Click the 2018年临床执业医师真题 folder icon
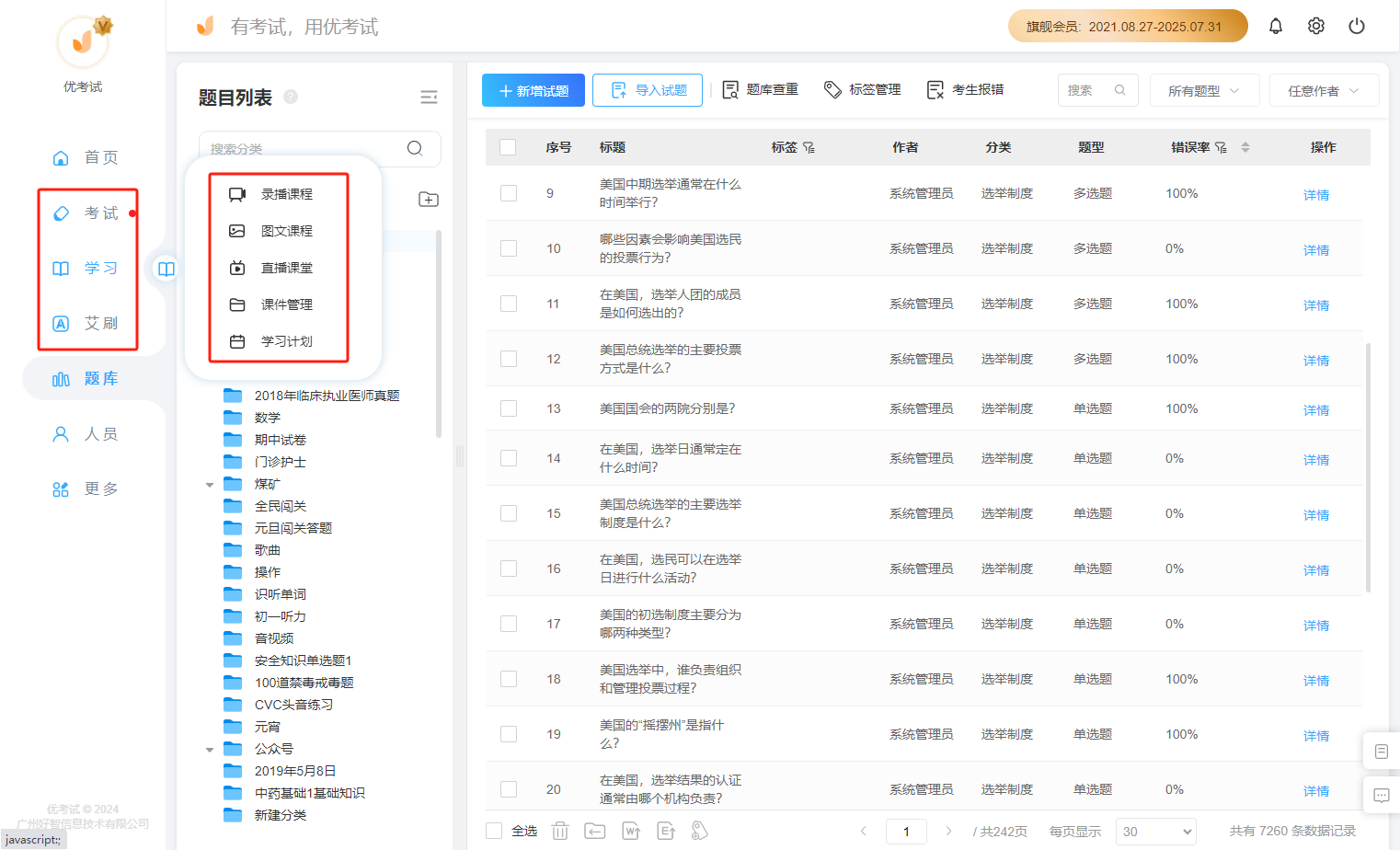 coord(233,396)
